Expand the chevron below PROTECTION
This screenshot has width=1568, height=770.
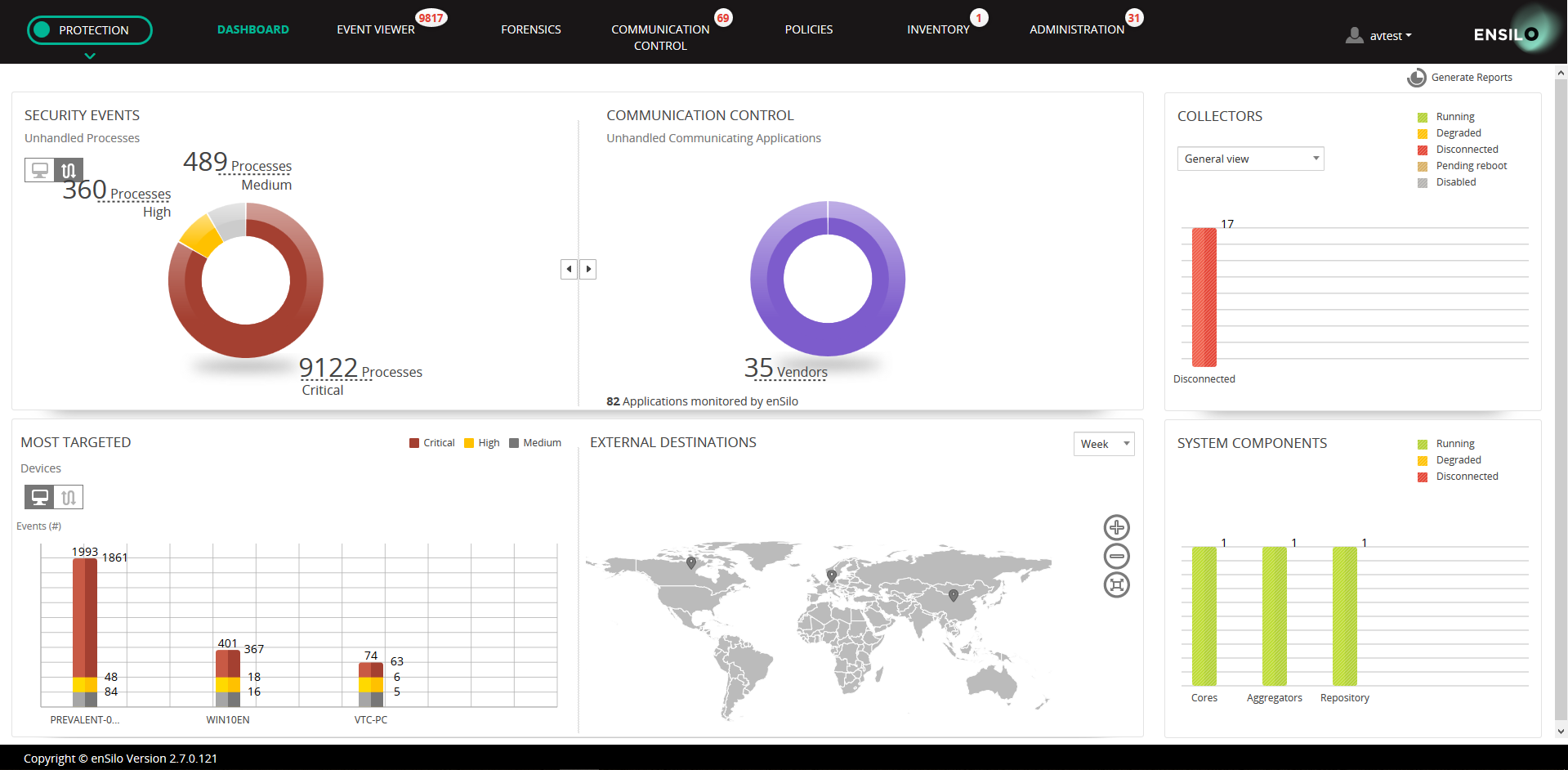[x=90, y=56]
